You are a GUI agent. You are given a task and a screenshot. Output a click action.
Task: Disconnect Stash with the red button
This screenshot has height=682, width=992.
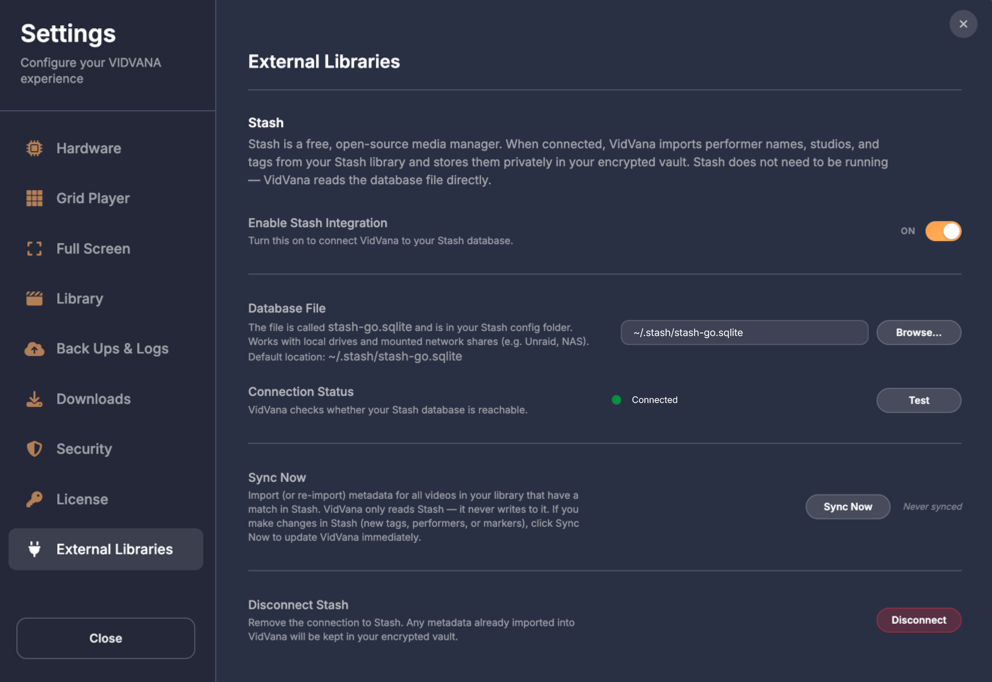(918, 620)
